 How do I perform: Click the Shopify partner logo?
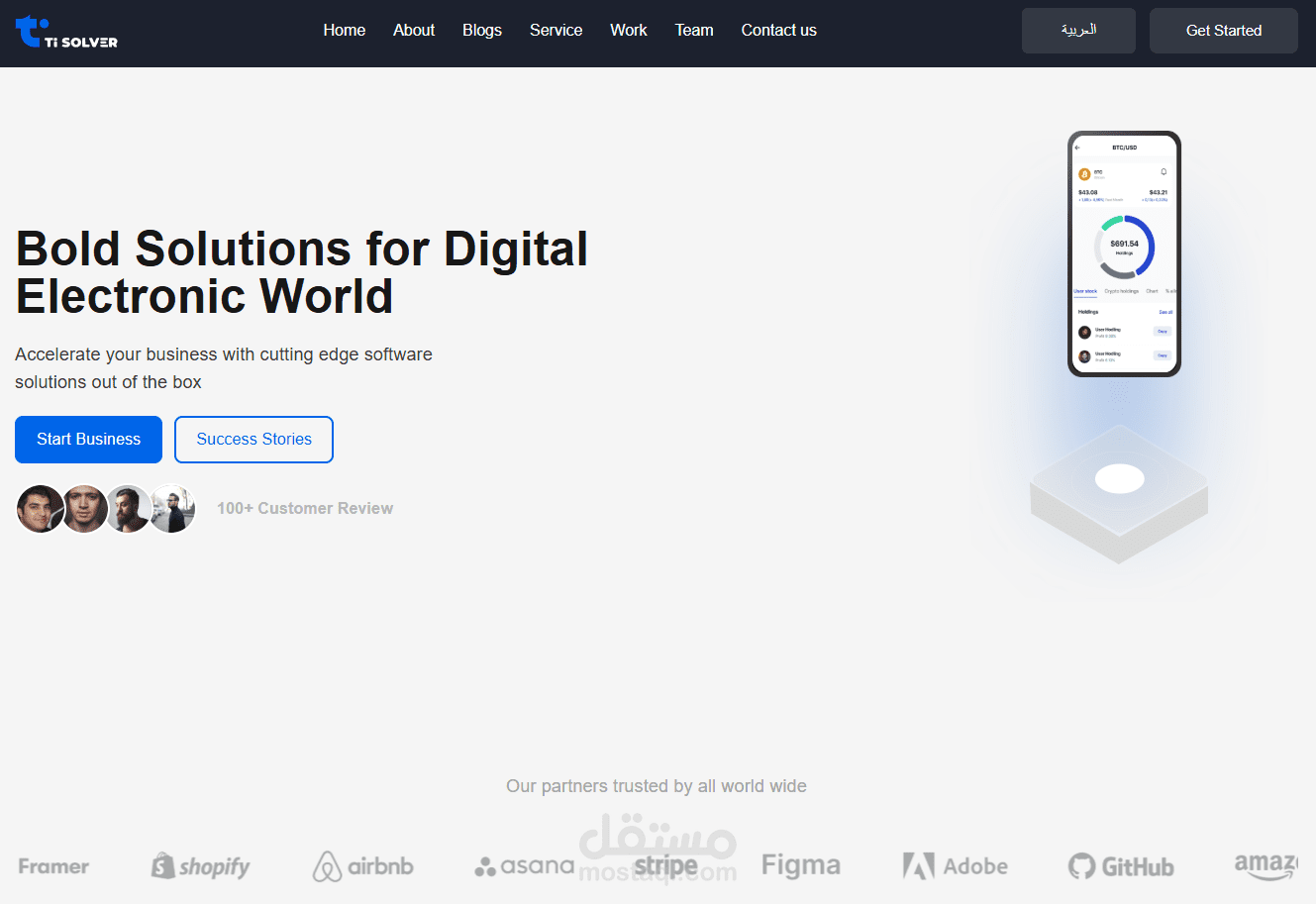200,866
